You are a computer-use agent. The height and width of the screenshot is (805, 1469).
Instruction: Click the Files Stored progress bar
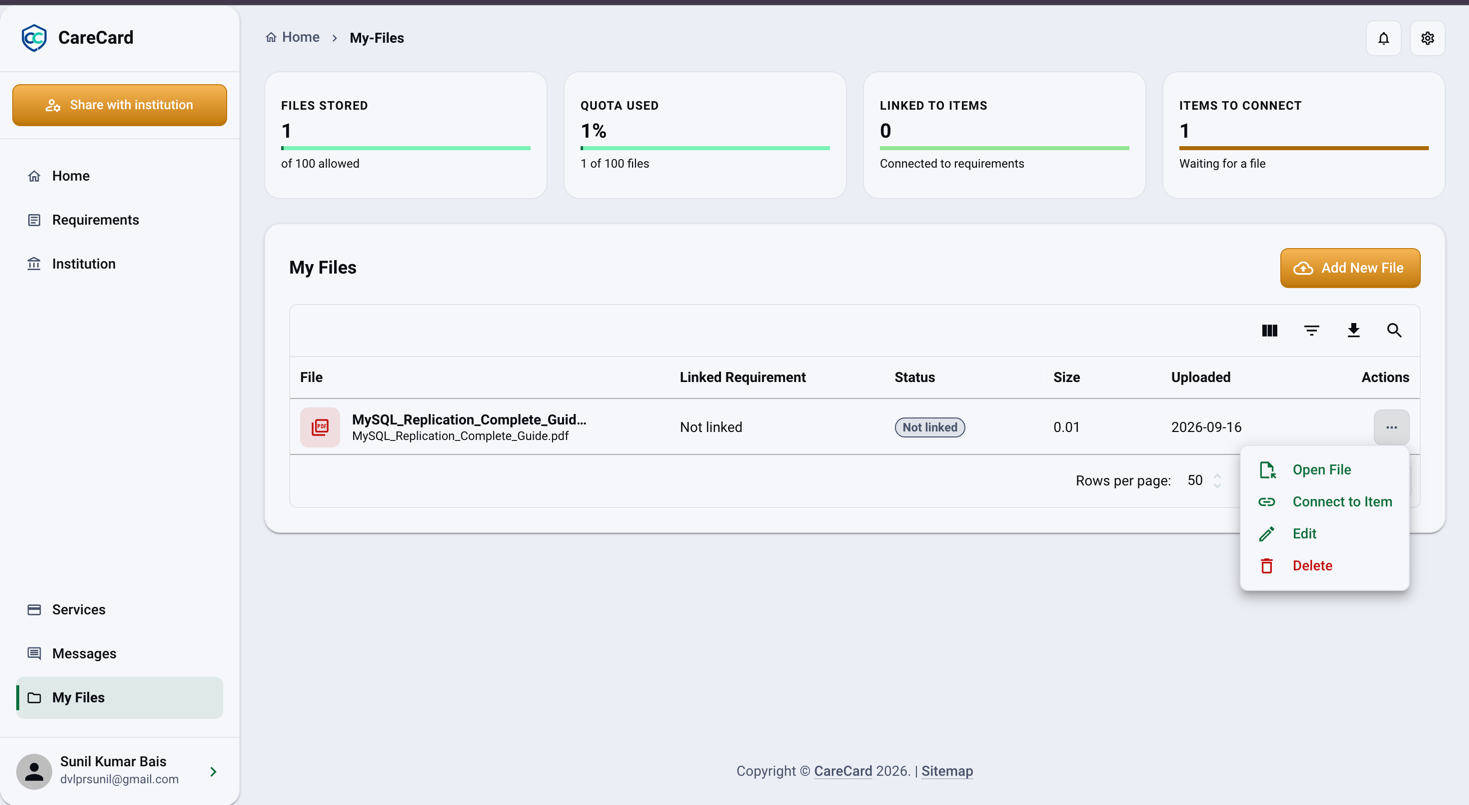pos(406,148)
